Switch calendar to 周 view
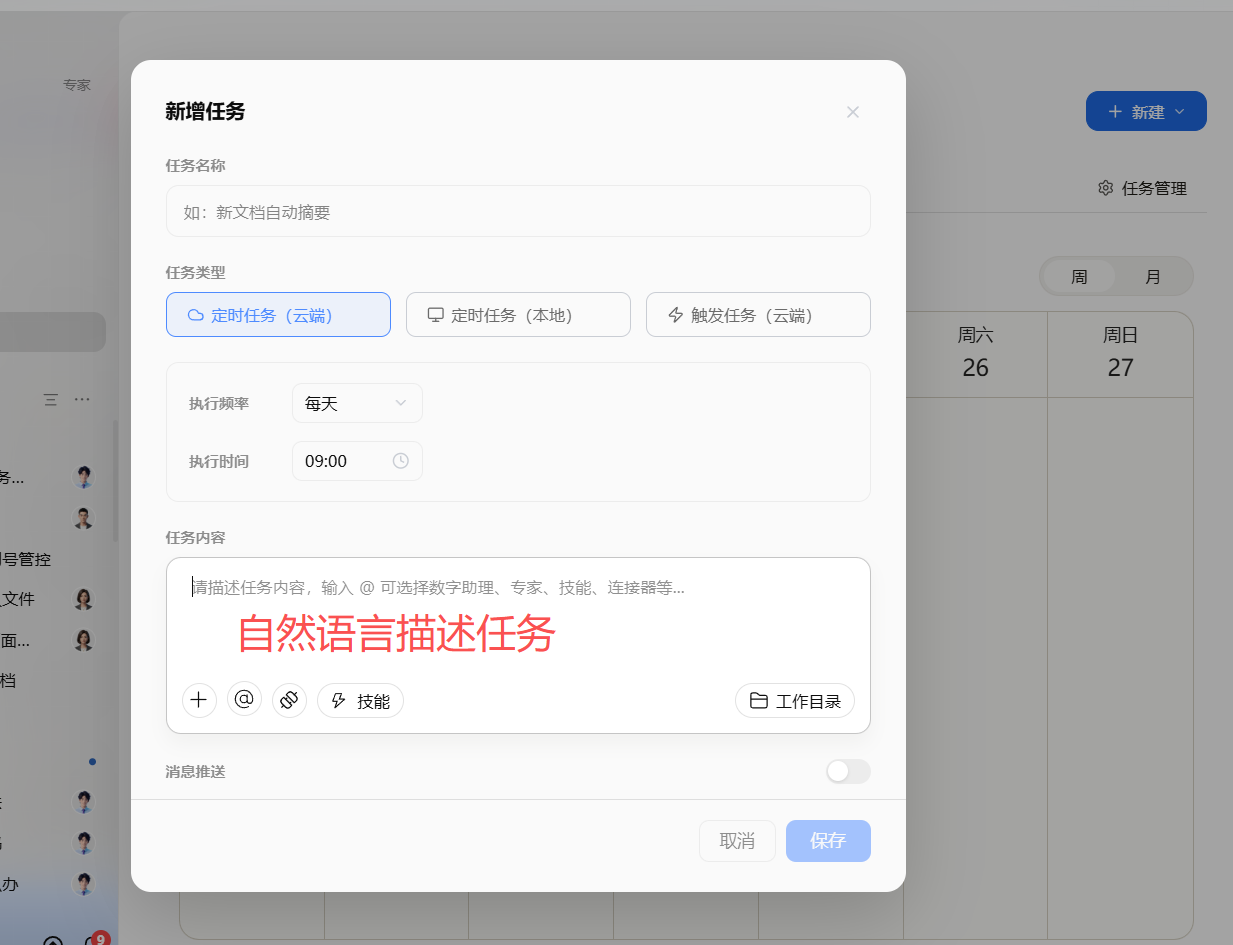Image resolution: width=1233 pixels, height=945 pixels. pyautogui.click(x=1079, y=277)
